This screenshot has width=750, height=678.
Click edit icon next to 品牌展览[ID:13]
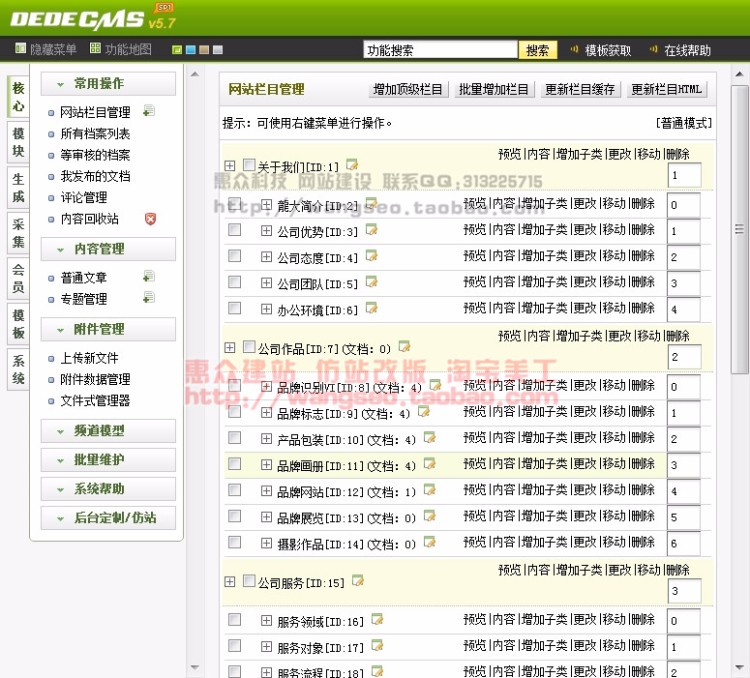430,515
